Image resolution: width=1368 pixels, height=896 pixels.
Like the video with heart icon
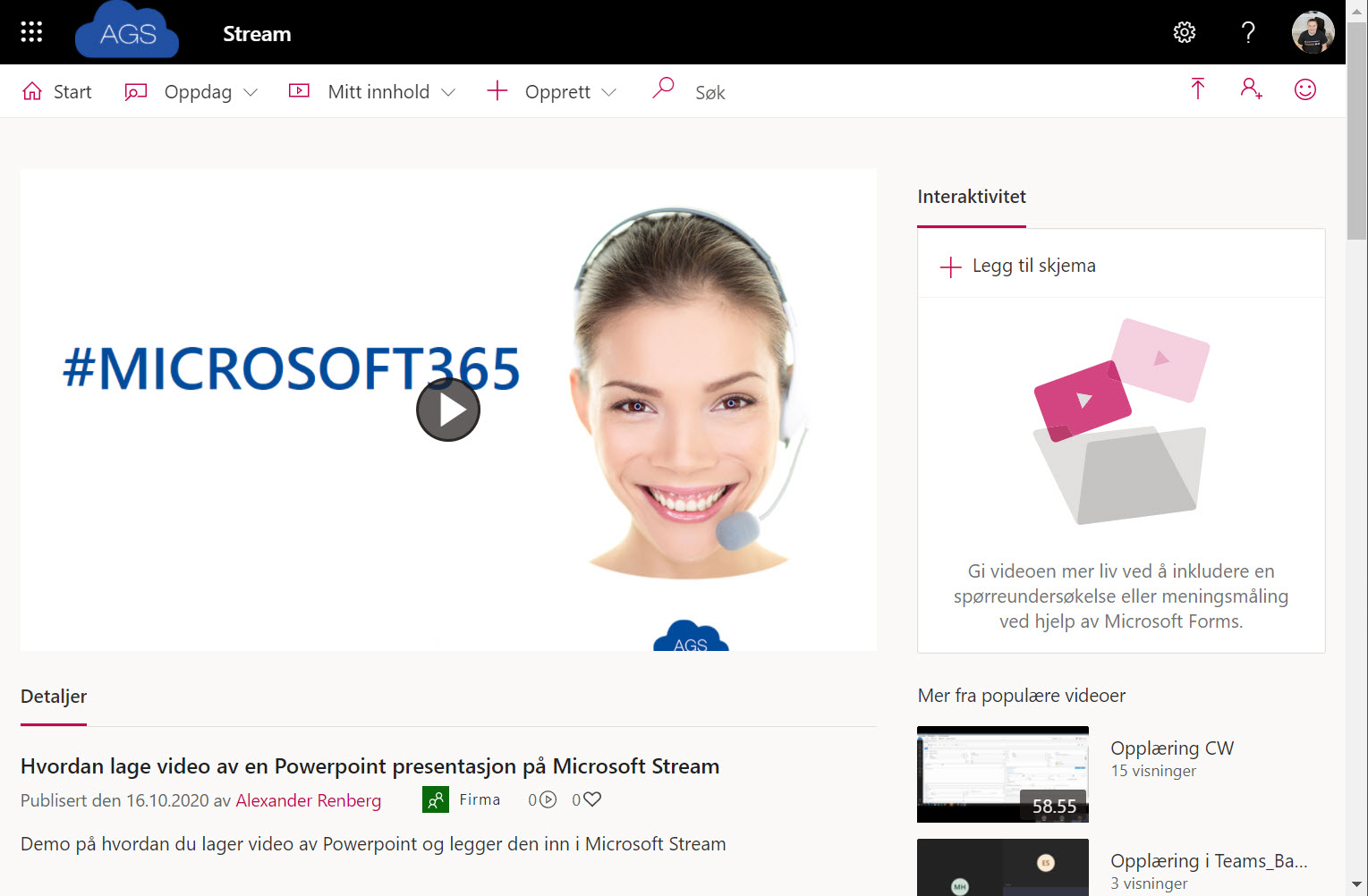(592, 799)
